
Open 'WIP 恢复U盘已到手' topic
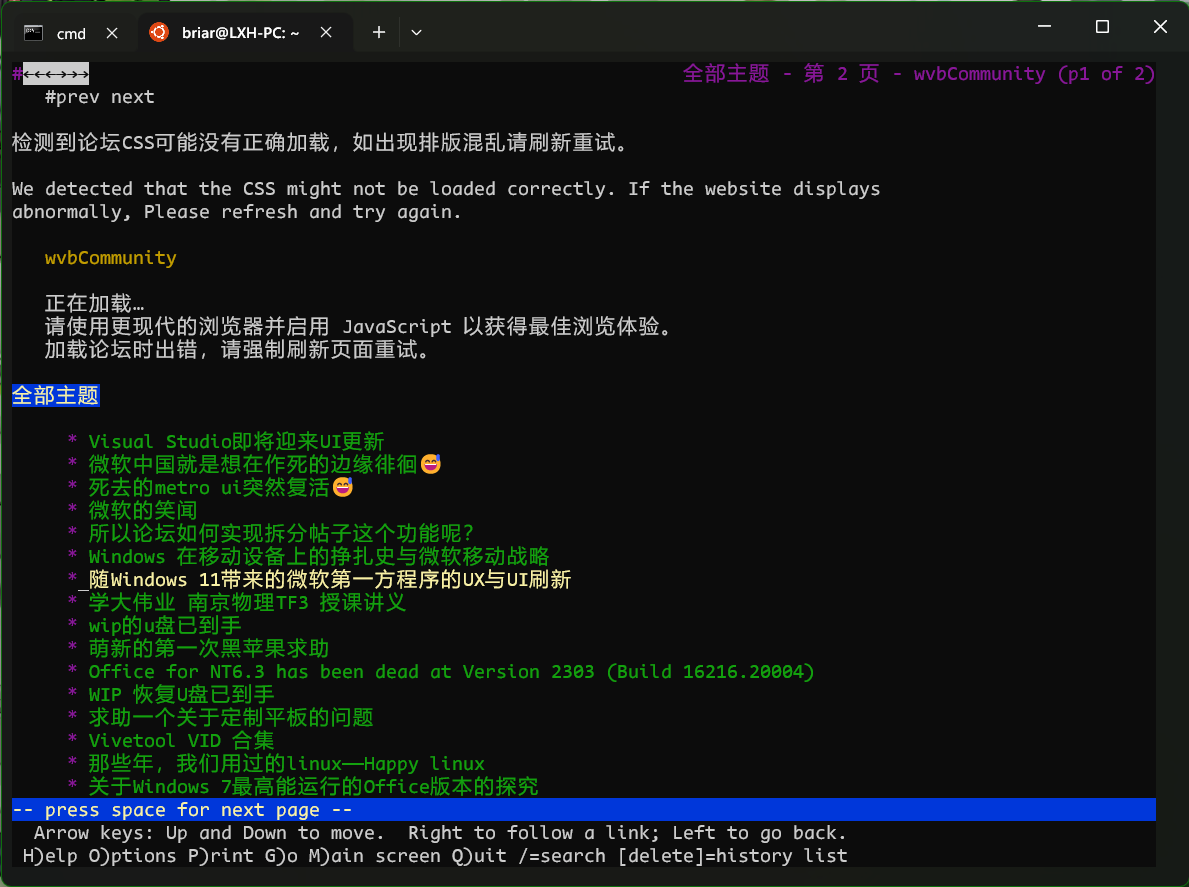click(181, 694)
